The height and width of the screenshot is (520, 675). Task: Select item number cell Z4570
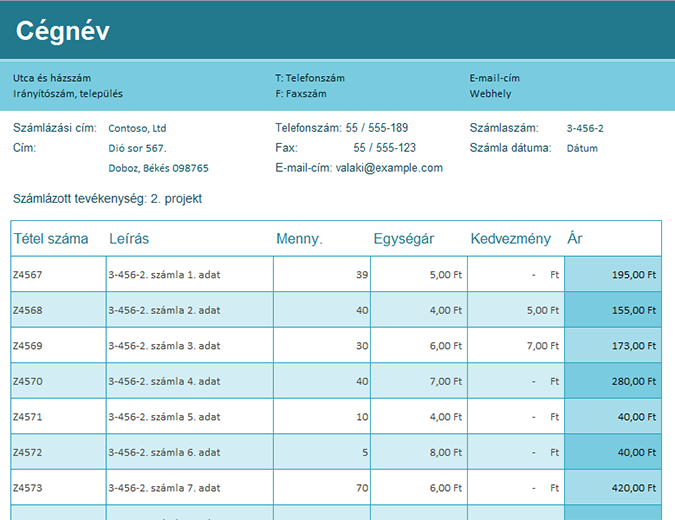pos(58,381)
